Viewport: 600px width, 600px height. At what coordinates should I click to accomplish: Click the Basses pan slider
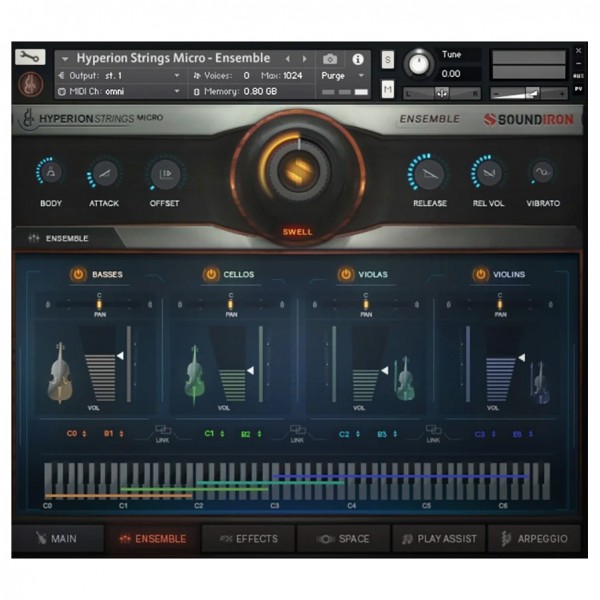click(99, 305)
